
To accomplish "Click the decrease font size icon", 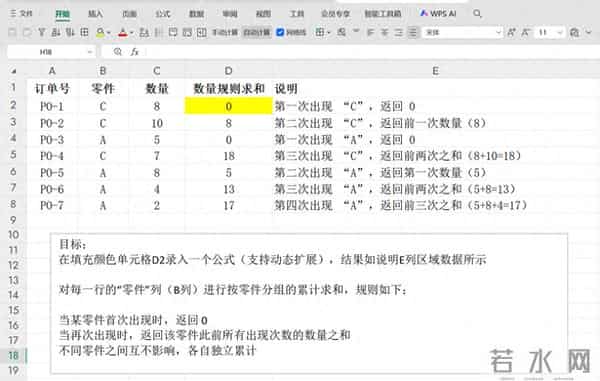I will click(525, 33).
